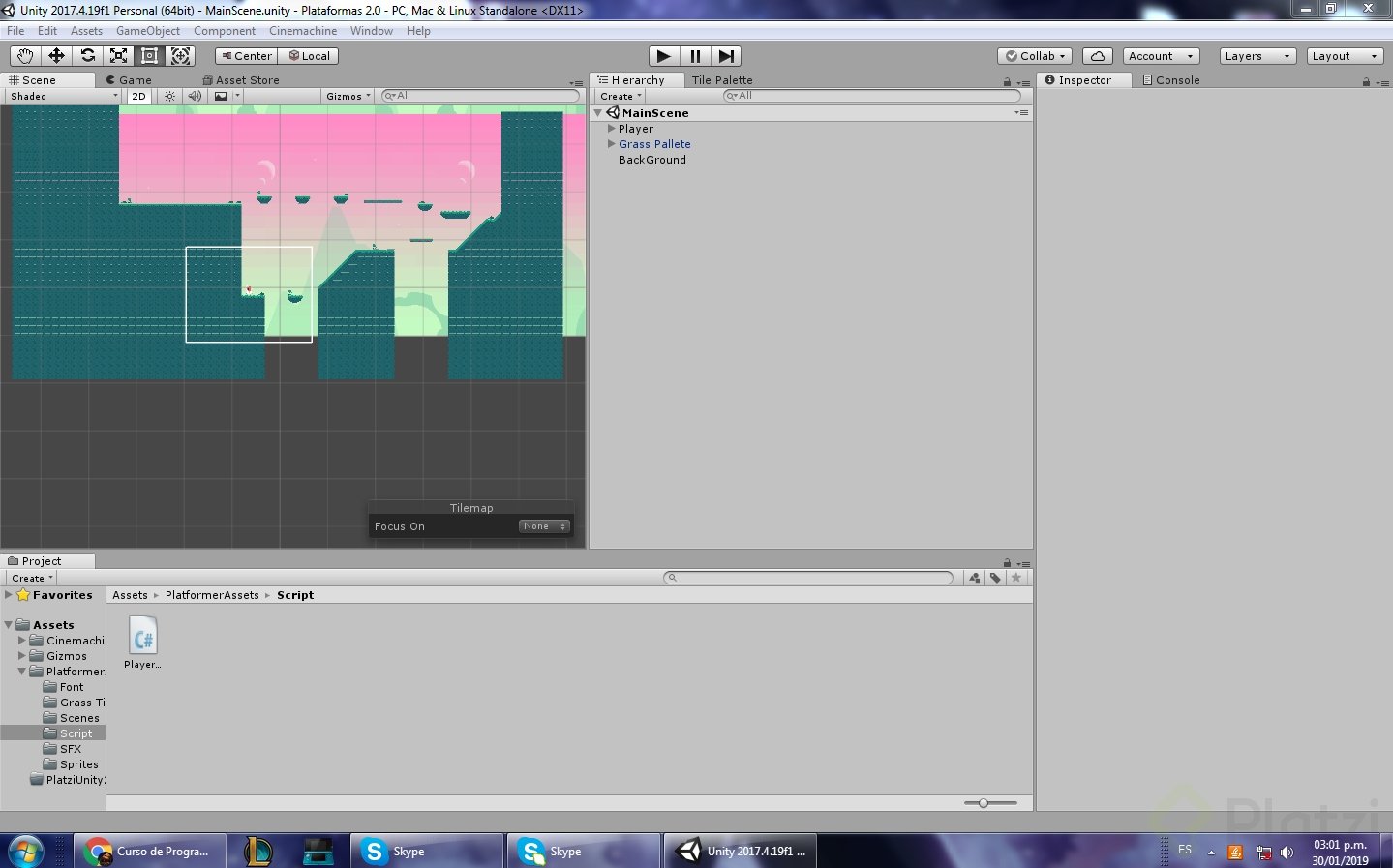Viewport: 1393px width, 868px height.
Task: Click the Project search field
Action: click(808, 578)
